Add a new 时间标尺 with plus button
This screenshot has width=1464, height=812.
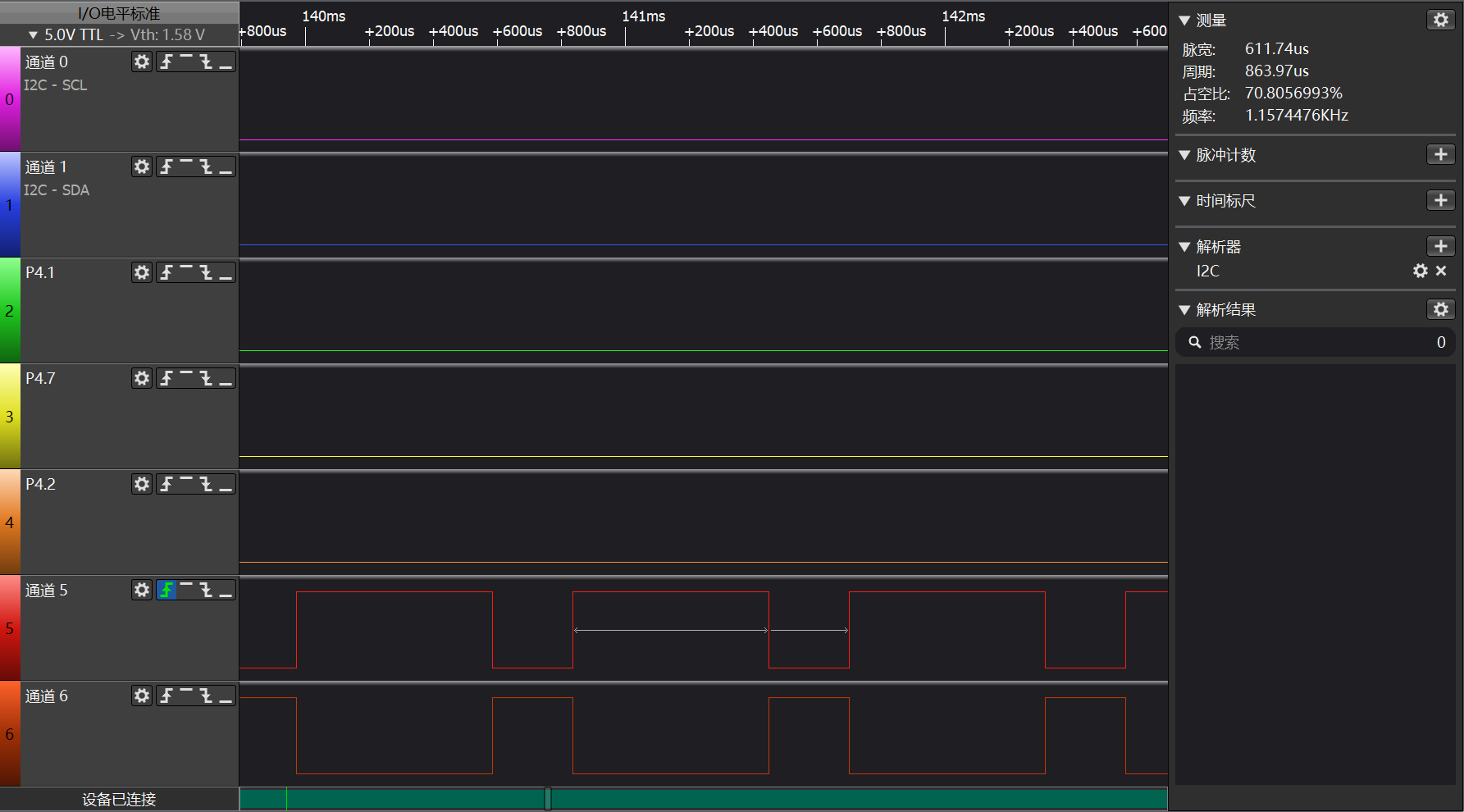click(1441, 200)
